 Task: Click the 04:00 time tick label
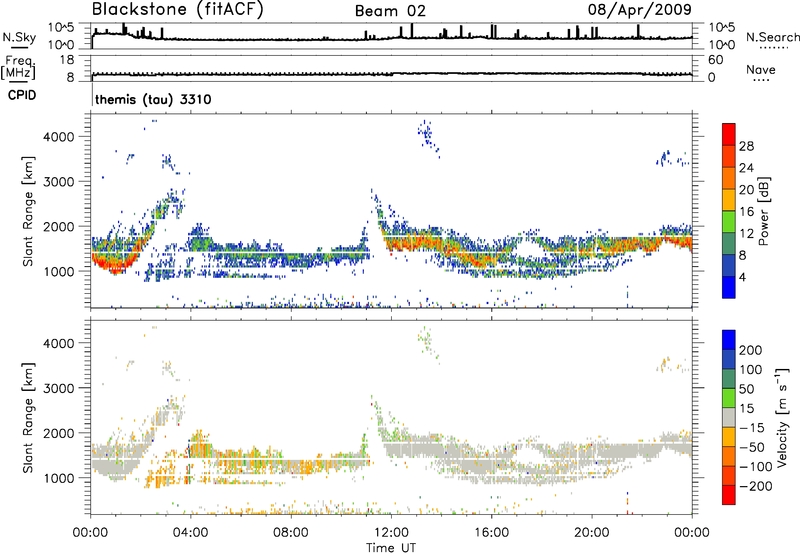click(190, 533)
